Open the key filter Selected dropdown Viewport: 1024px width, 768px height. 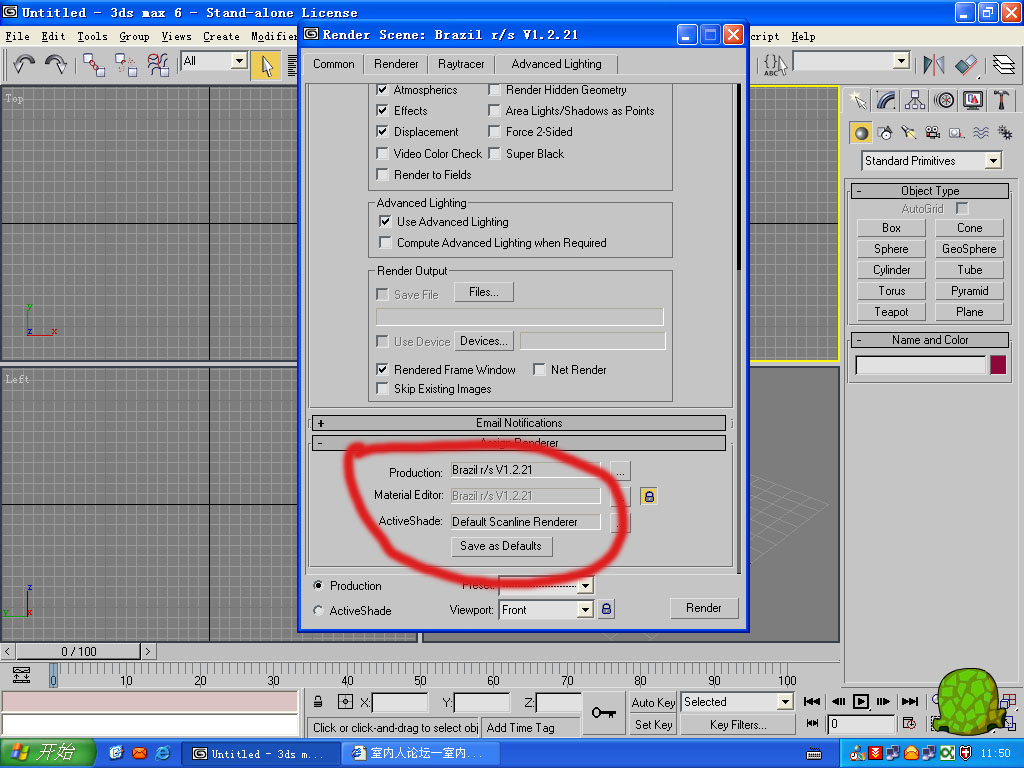tap(785, 702)
